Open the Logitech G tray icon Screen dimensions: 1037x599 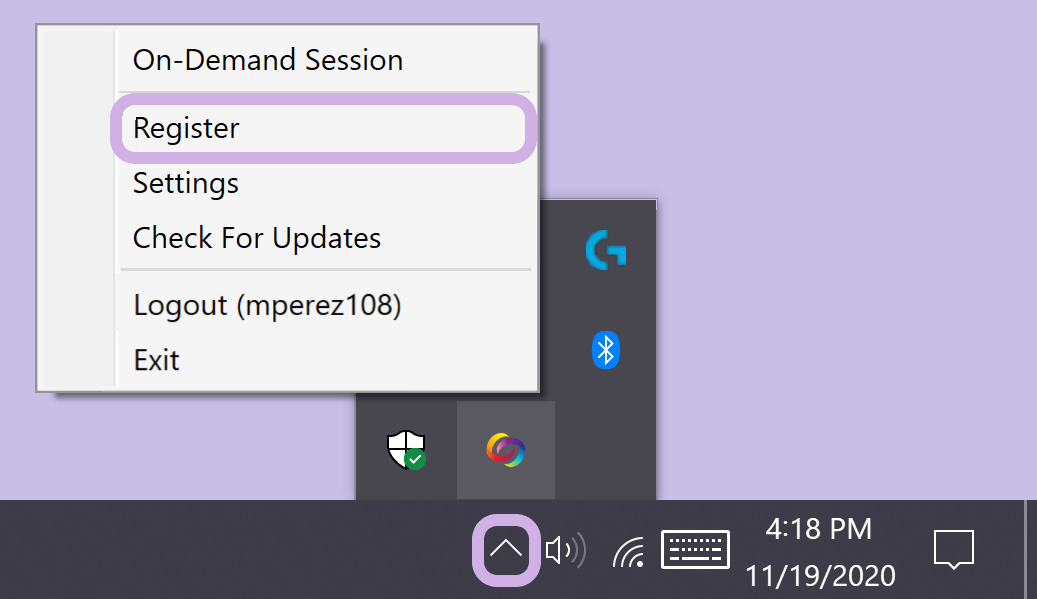605,249
